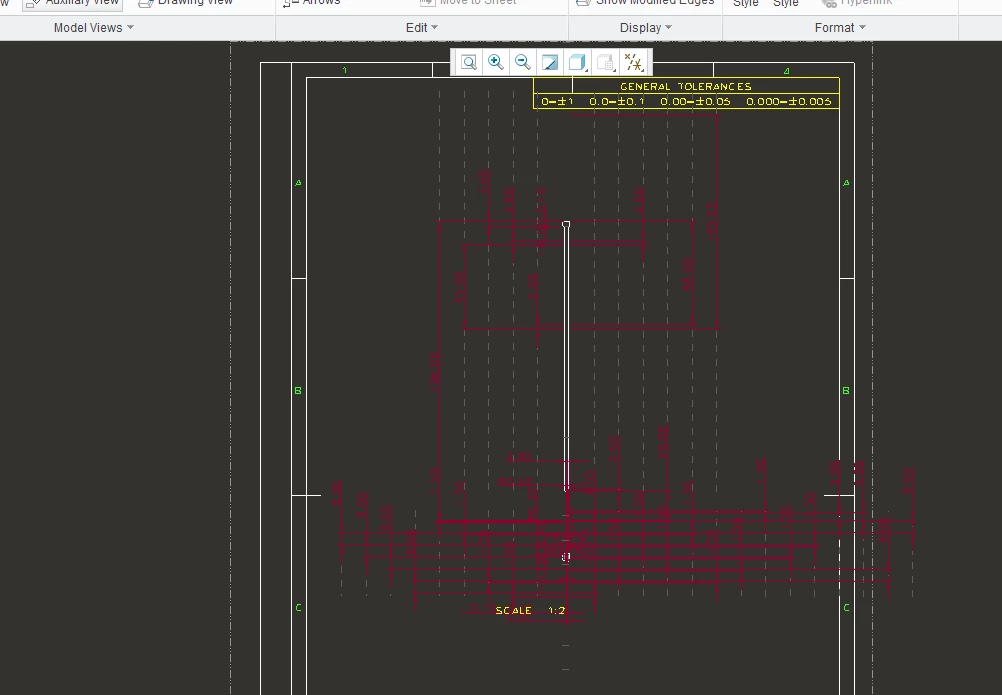1002x695 pixels.
Task: Expand the Format group dropdown
Action: pos(840,27)
